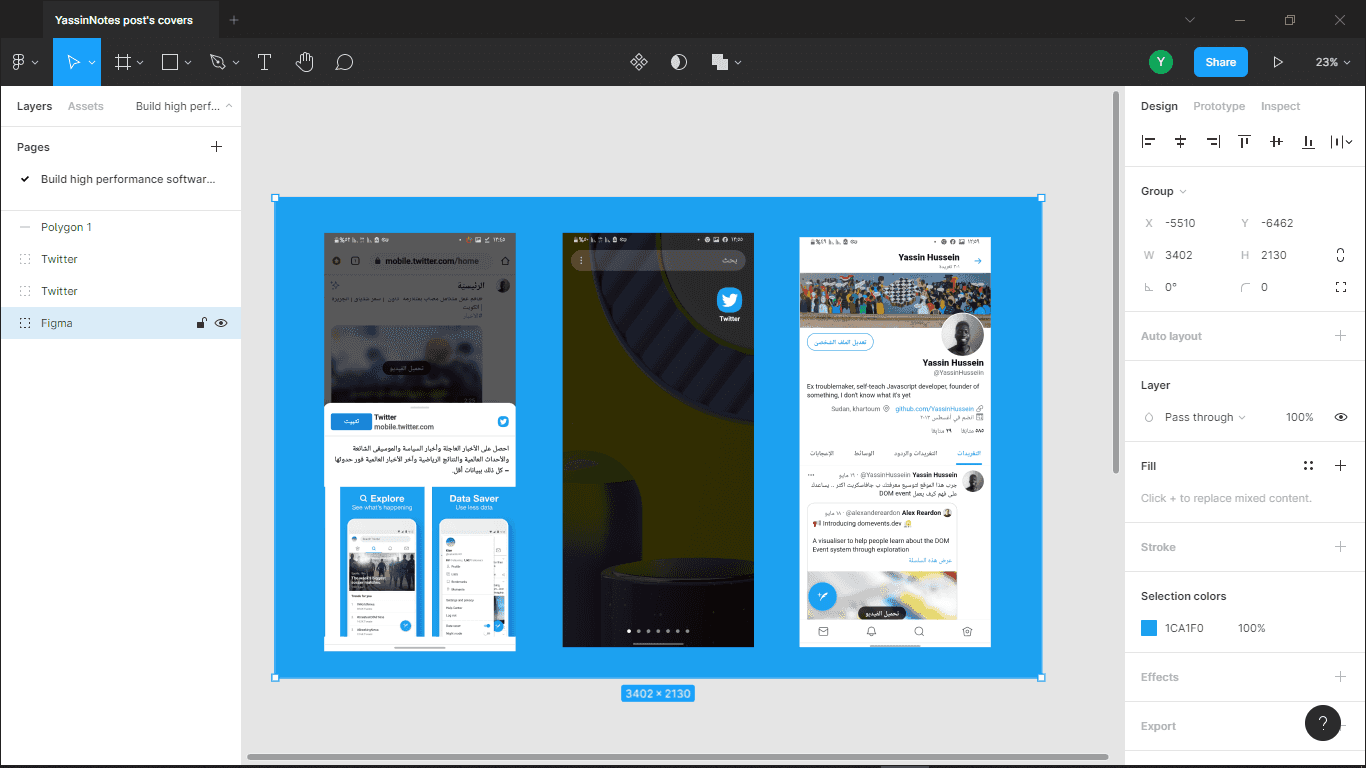Select the Move tool
This screenshot has height=768, width=1366.
pyautogui.click(x=72, y=62)
